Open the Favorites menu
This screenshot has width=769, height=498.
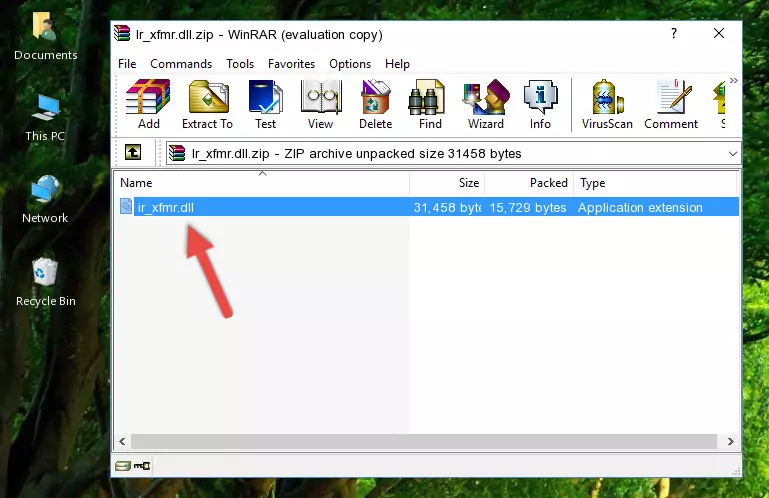[291, 64]
